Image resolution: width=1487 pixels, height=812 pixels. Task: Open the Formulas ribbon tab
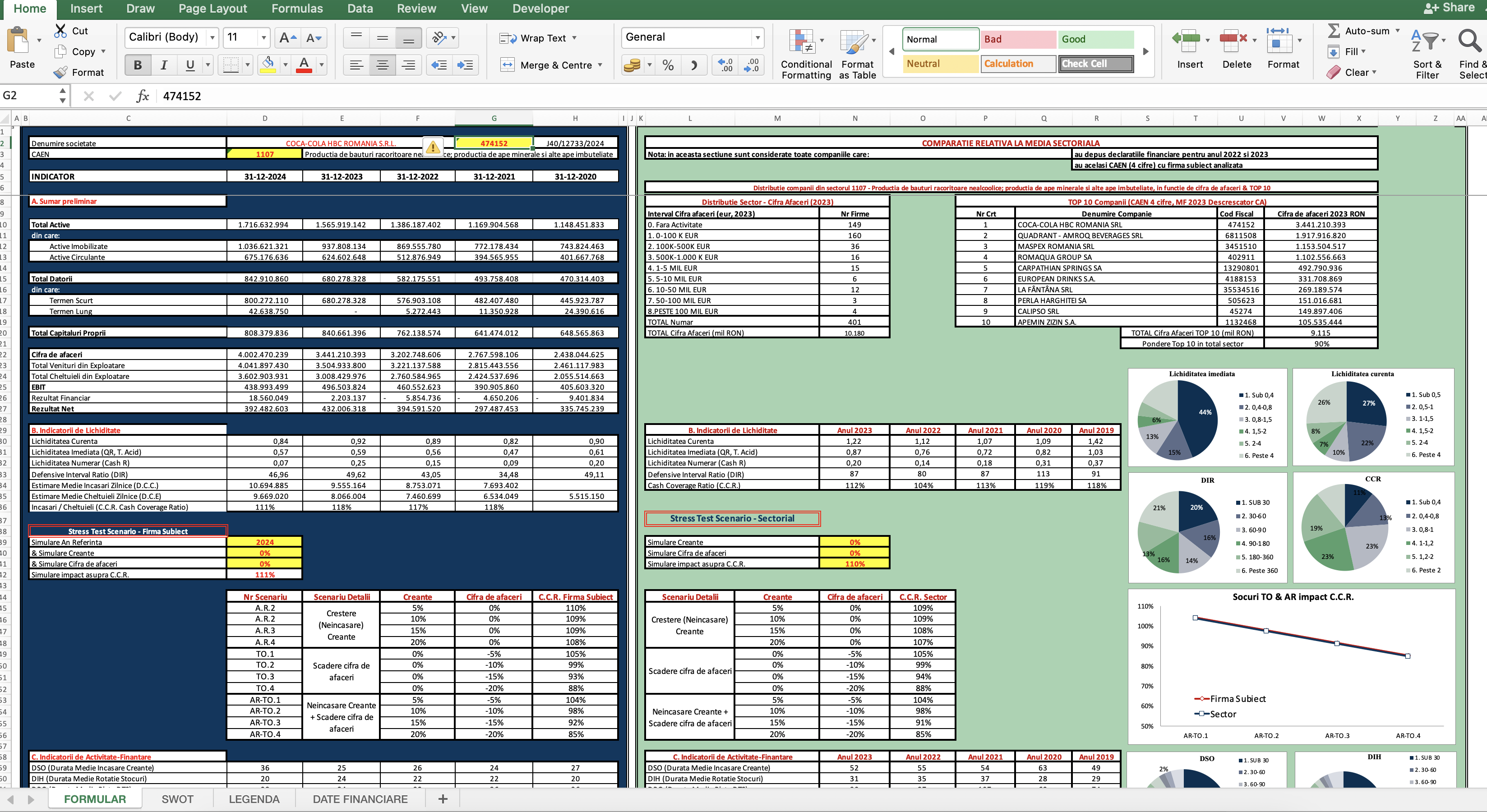tap(297, 9)
